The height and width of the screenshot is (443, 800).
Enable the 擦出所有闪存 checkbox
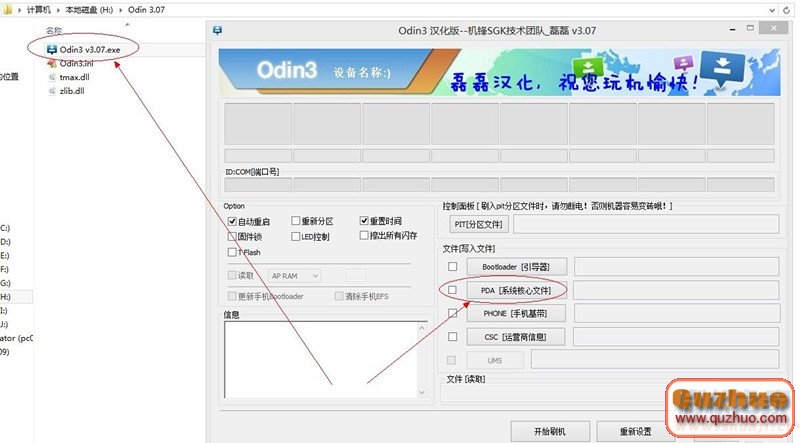click(x=364, y=235)
